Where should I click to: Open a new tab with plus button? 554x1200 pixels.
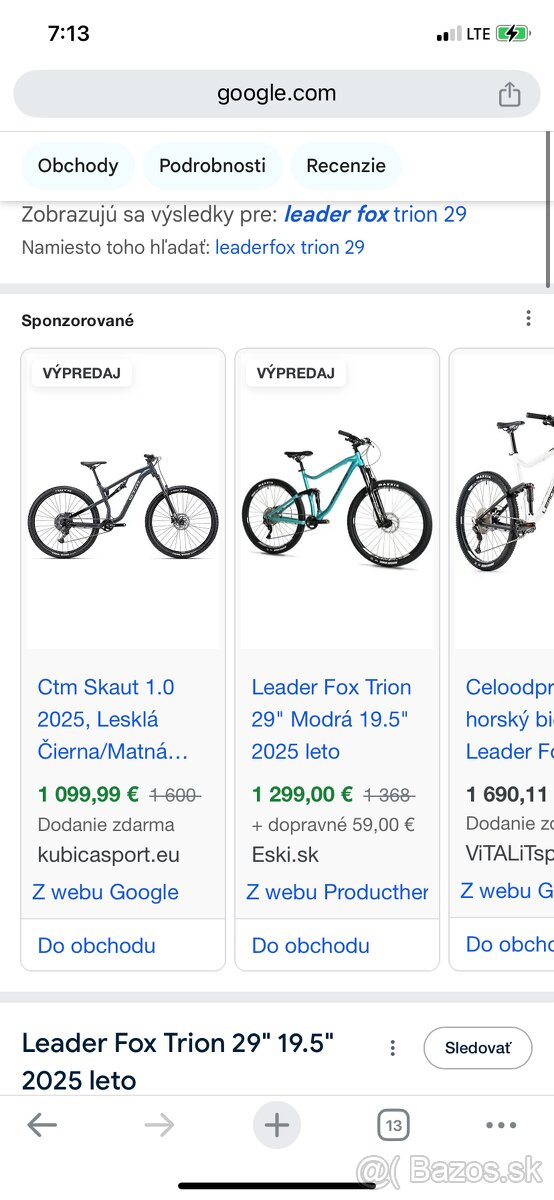point(277,1126)
